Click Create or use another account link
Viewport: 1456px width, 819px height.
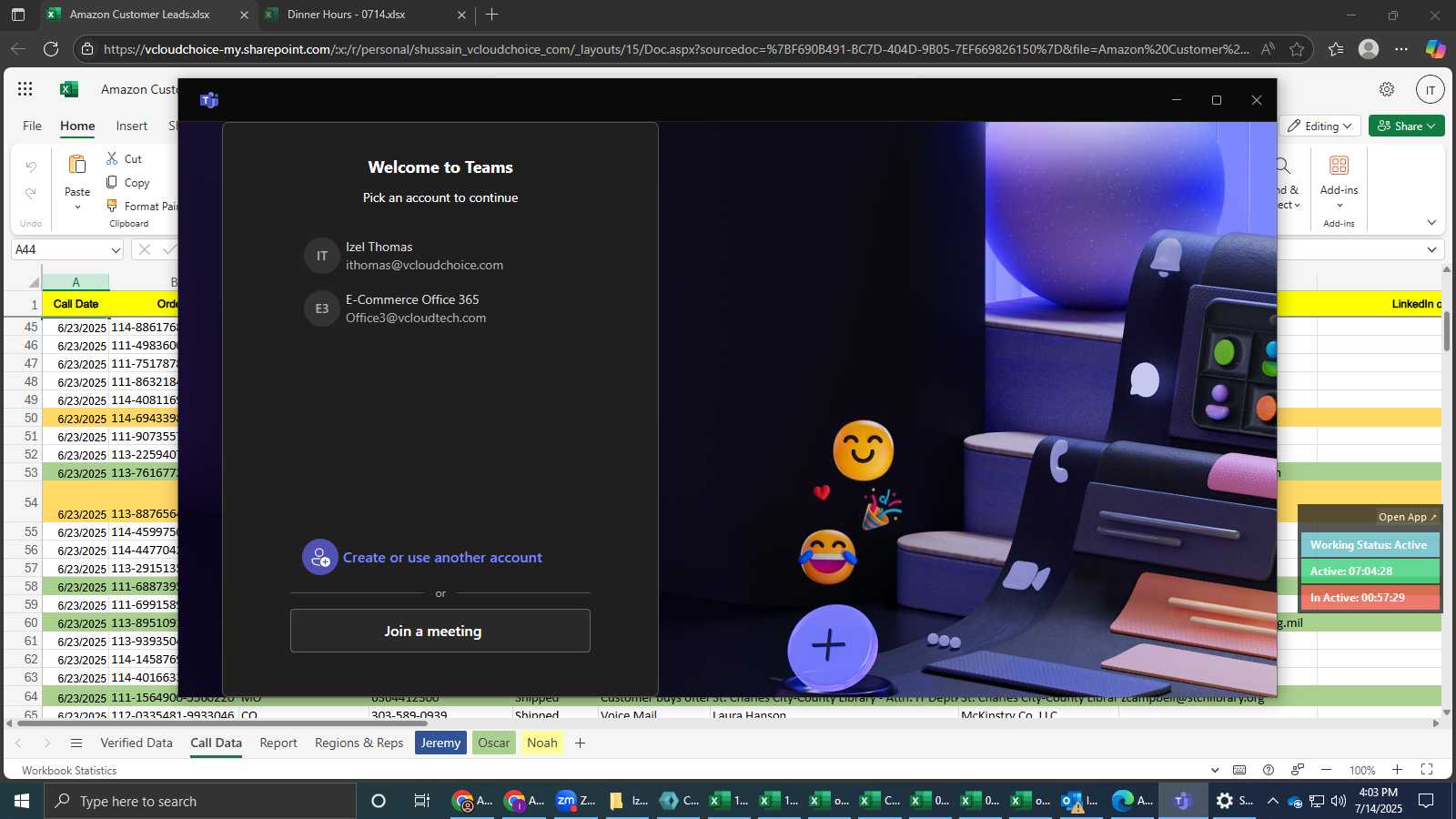pyautogui.click(x=422, y=558)
